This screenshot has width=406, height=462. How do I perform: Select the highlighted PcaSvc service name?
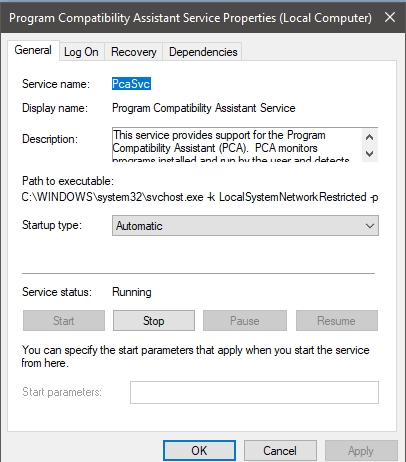131,84
